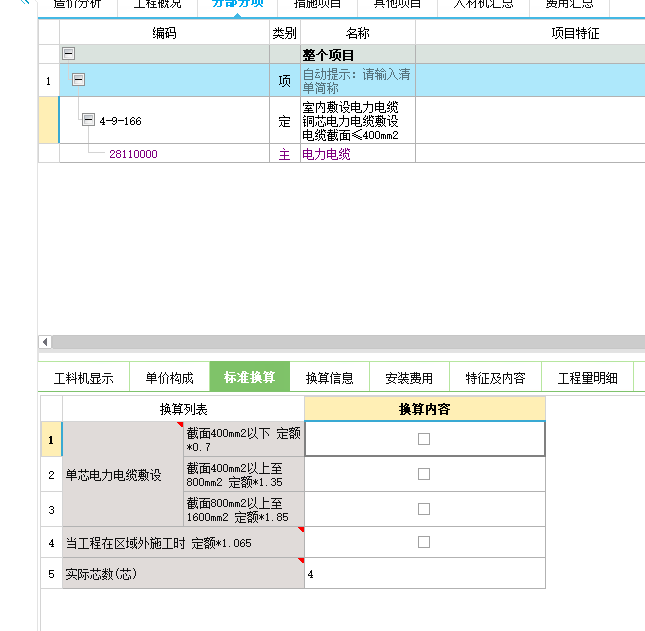Select the 单芯电力电缆敷设 group cell
The width and height of the screenshot is (645, 631).
pyautogui.click(x=123, y=474)
